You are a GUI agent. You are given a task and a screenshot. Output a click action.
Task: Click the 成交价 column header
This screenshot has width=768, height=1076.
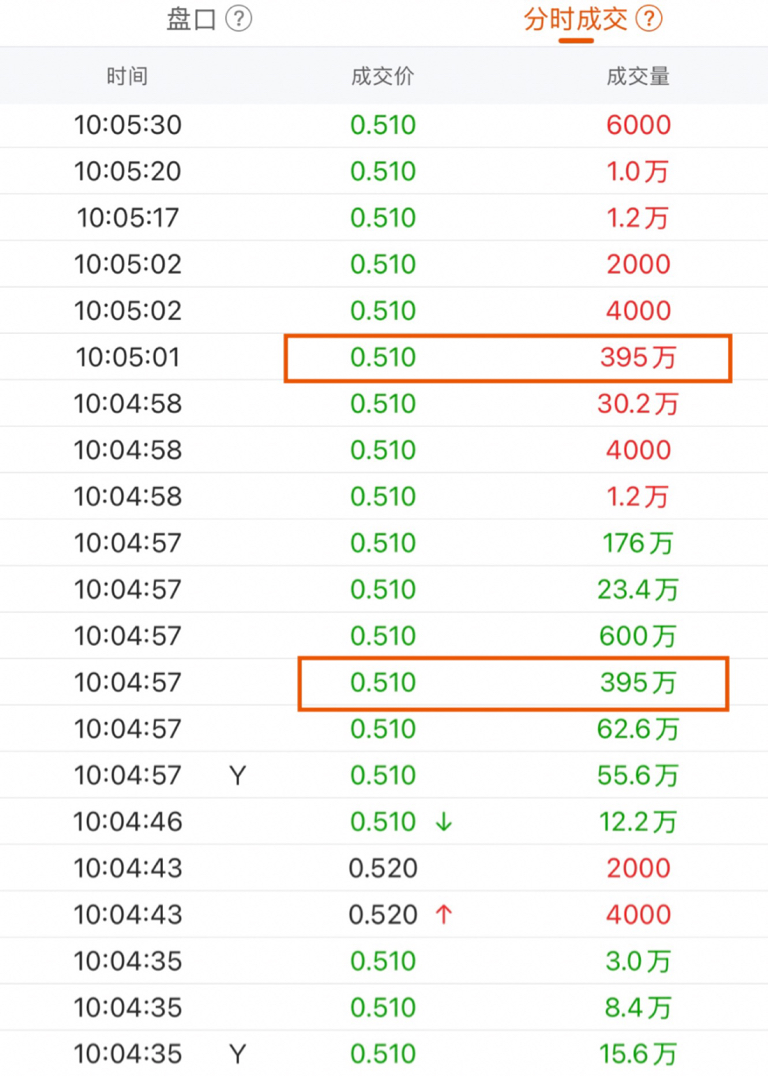coord(382,77)
